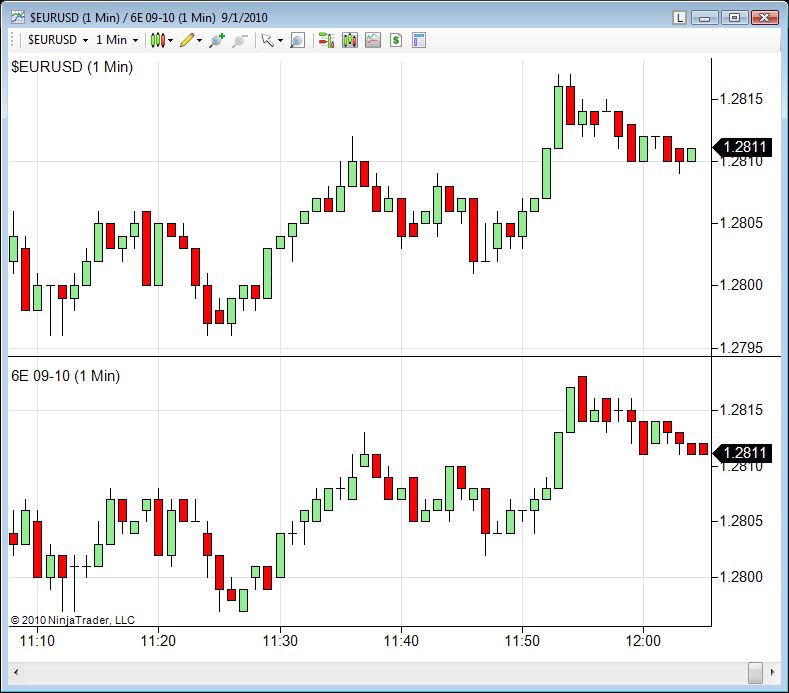
Task: Click the zoom in icon
Action: coord(217,40)
